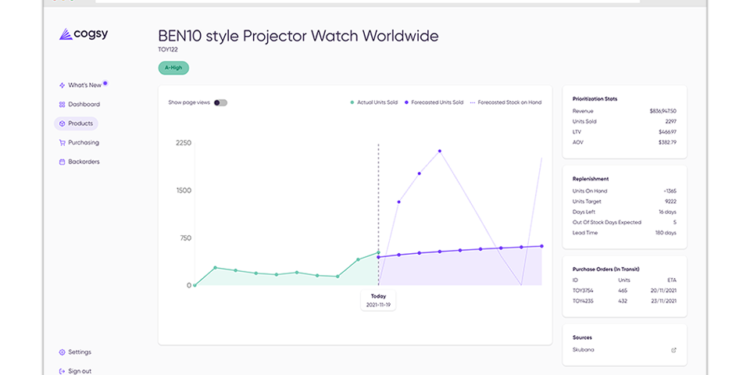Image resolution: width=750 pixels, height=375 pixels.
Task: Open Skubana source external link icon
Action: click(x=674, y=350)
